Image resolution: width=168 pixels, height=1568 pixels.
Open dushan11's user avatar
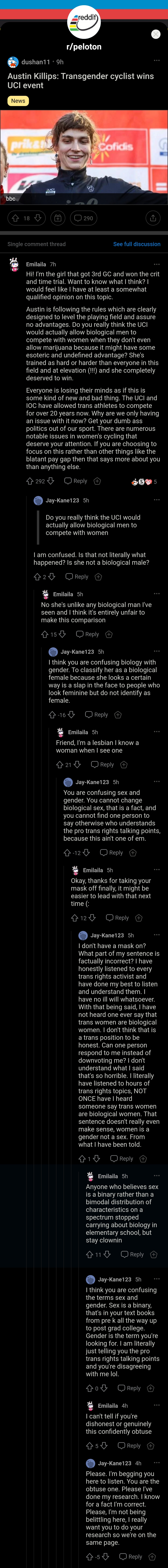tap(13, 62)
